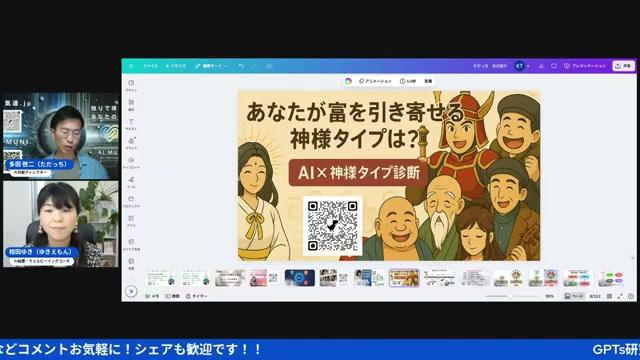The width and height of the screenshot is (640, 360).
Task: Click the ページ (Pages) view button
Action: pos(574,296)
